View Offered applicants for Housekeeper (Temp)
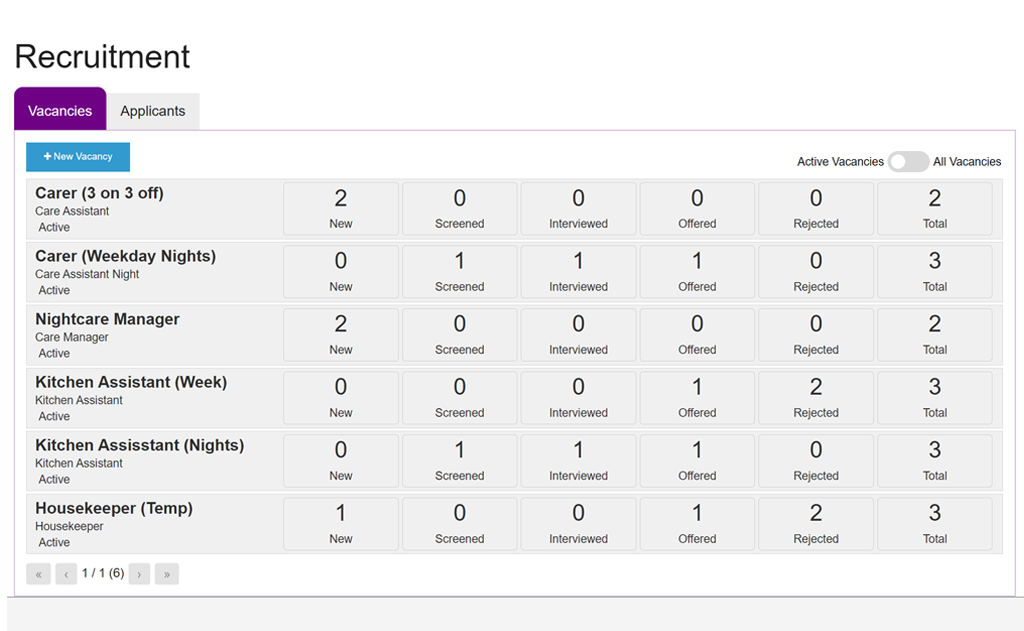 click(697, 524)
